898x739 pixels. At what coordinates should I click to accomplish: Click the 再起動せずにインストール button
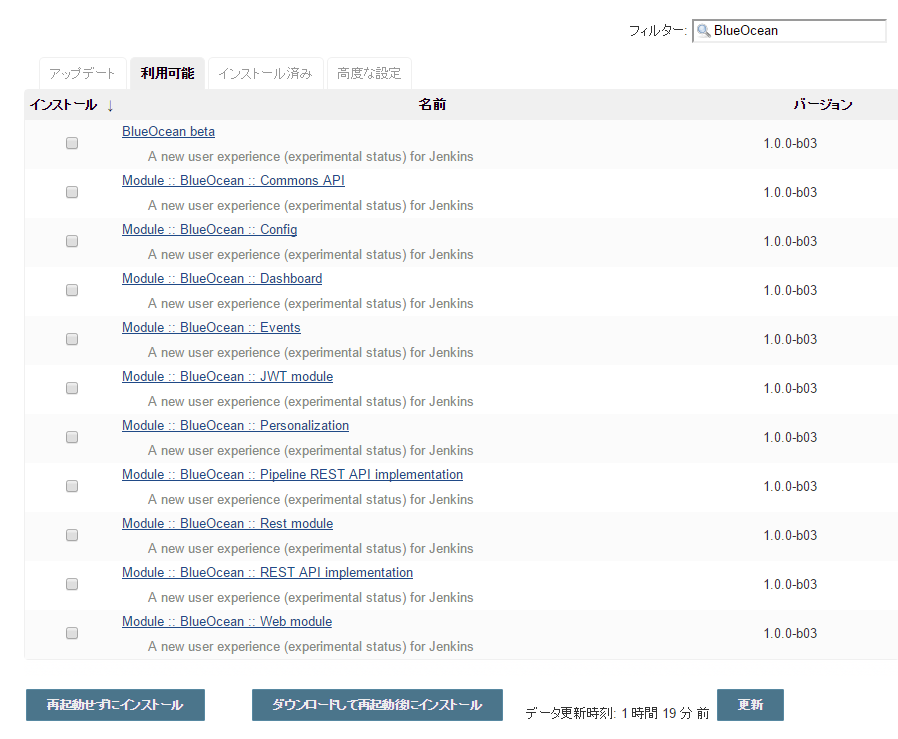tap(114, 705)
